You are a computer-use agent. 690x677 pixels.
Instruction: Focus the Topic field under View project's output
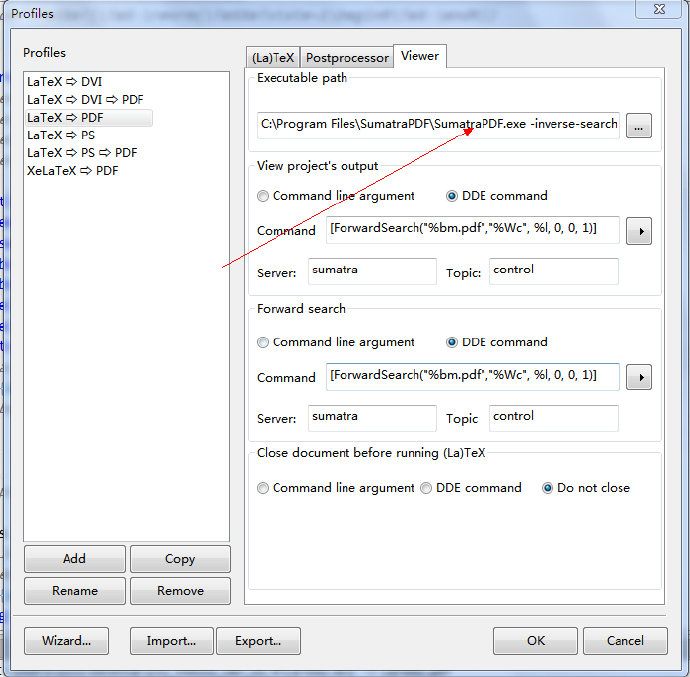click(x=554, y=271)
